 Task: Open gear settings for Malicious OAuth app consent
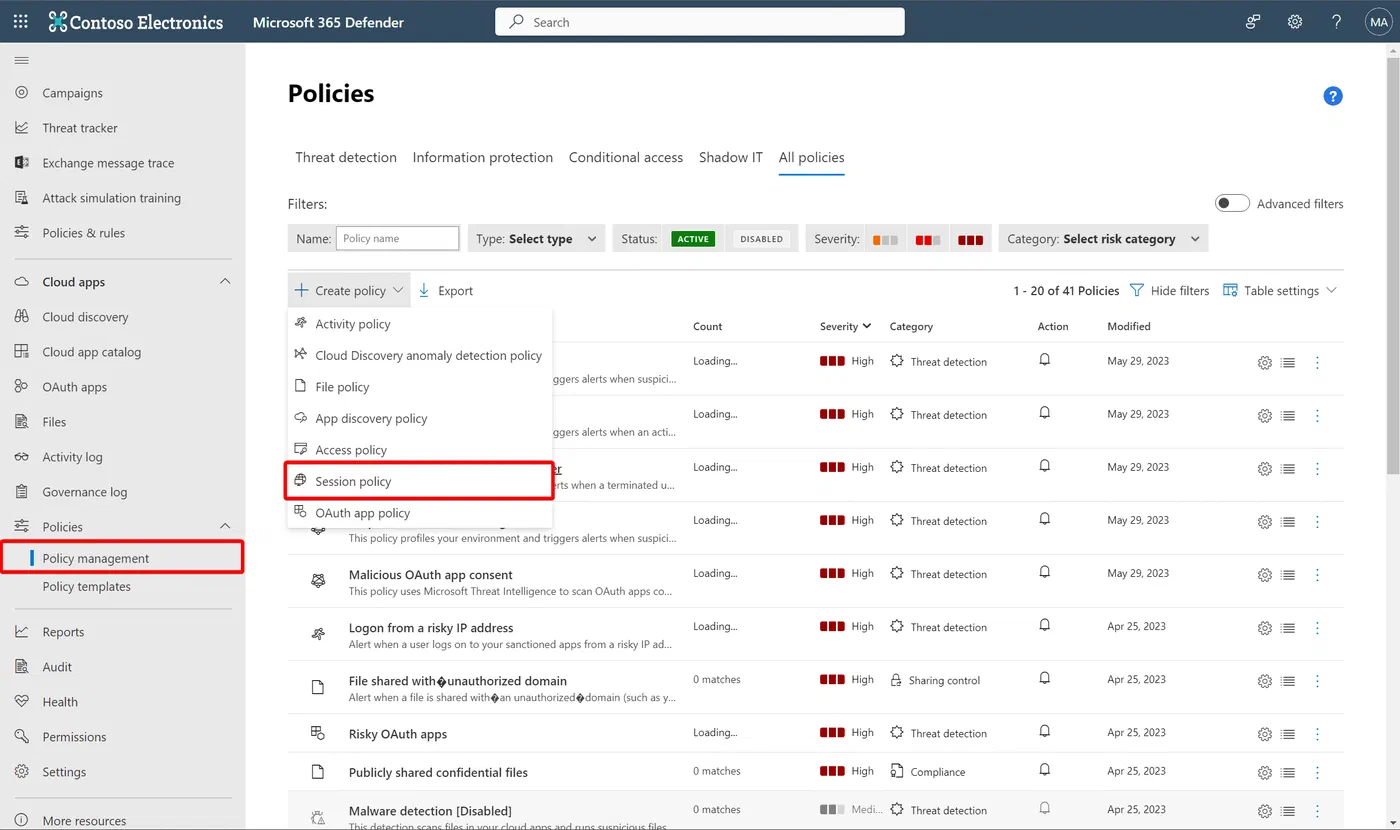(1264, 575)
